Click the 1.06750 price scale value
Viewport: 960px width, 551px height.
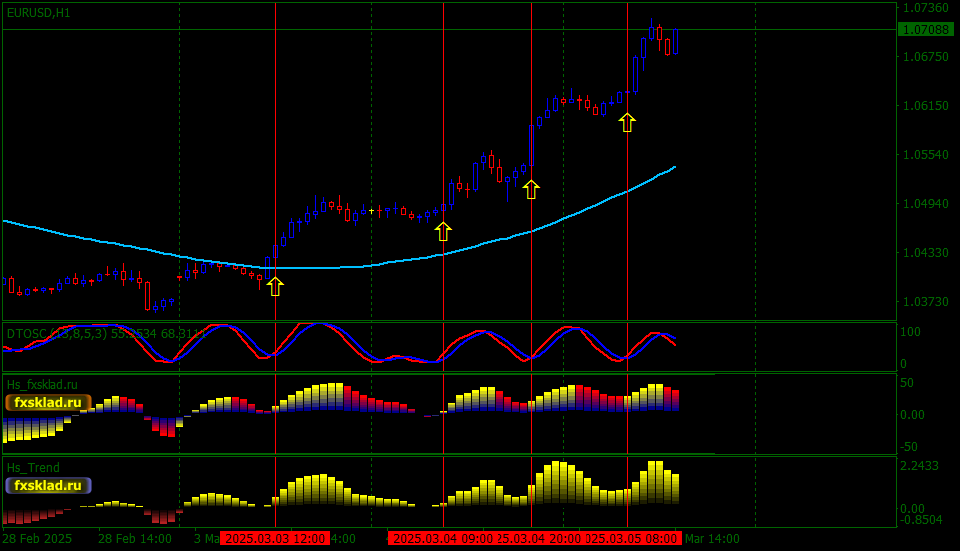[926, 56]
